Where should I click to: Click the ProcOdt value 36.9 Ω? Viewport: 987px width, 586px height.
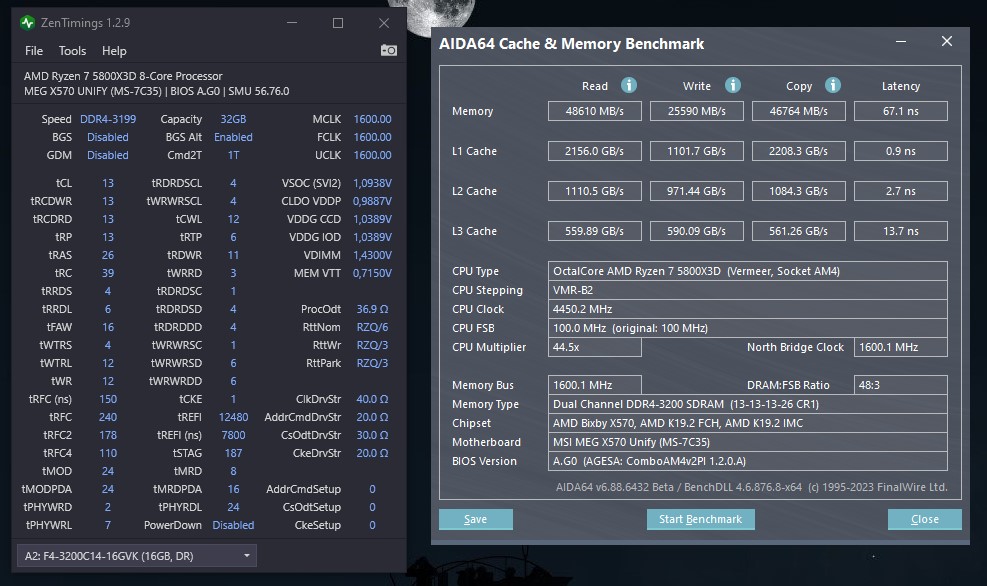click(x=372, y=309)
